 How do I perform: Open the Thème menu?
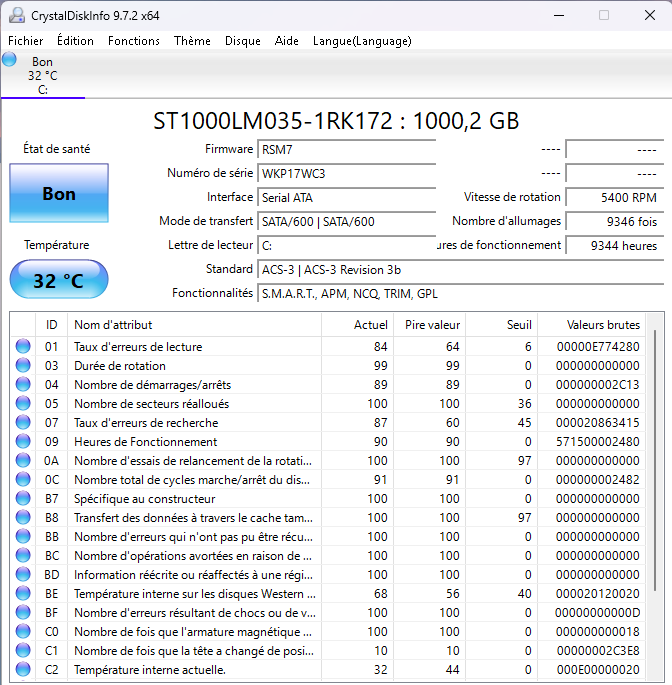[192, 41]
